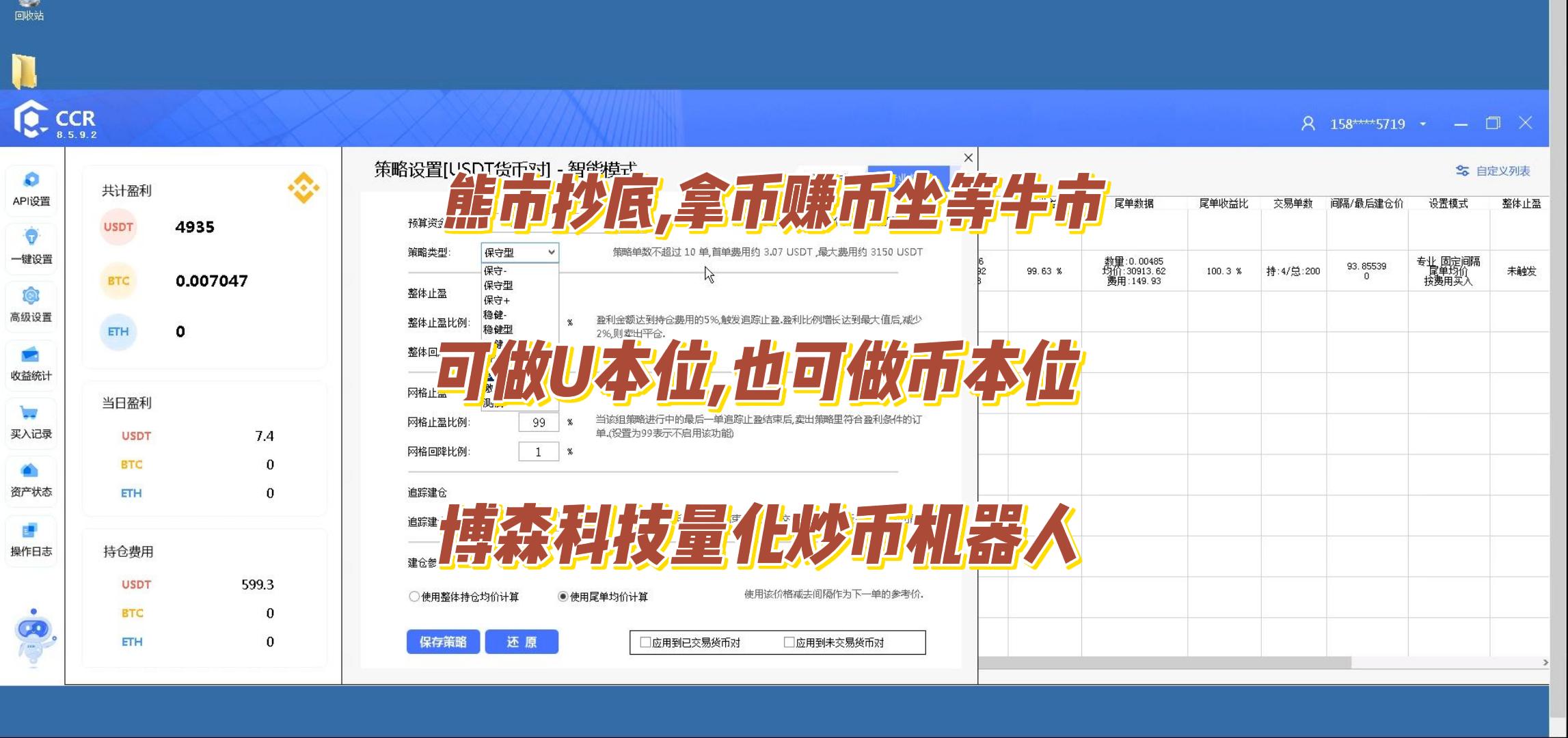Click the 99.63 % table cell
The image size is (1568, 738).
(x=1044, y=271)
